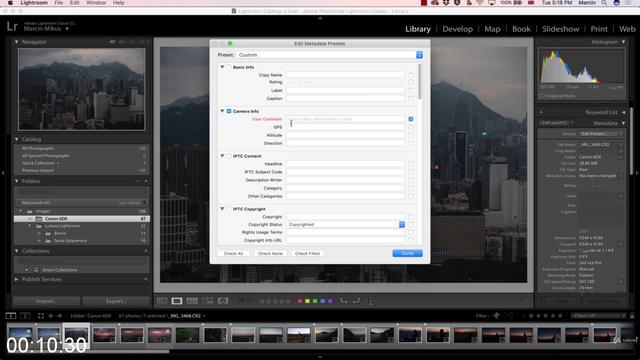Collapse the IPTC Content section triangle
The width and height of the screenshot is (640, 360).
point(222,156)
